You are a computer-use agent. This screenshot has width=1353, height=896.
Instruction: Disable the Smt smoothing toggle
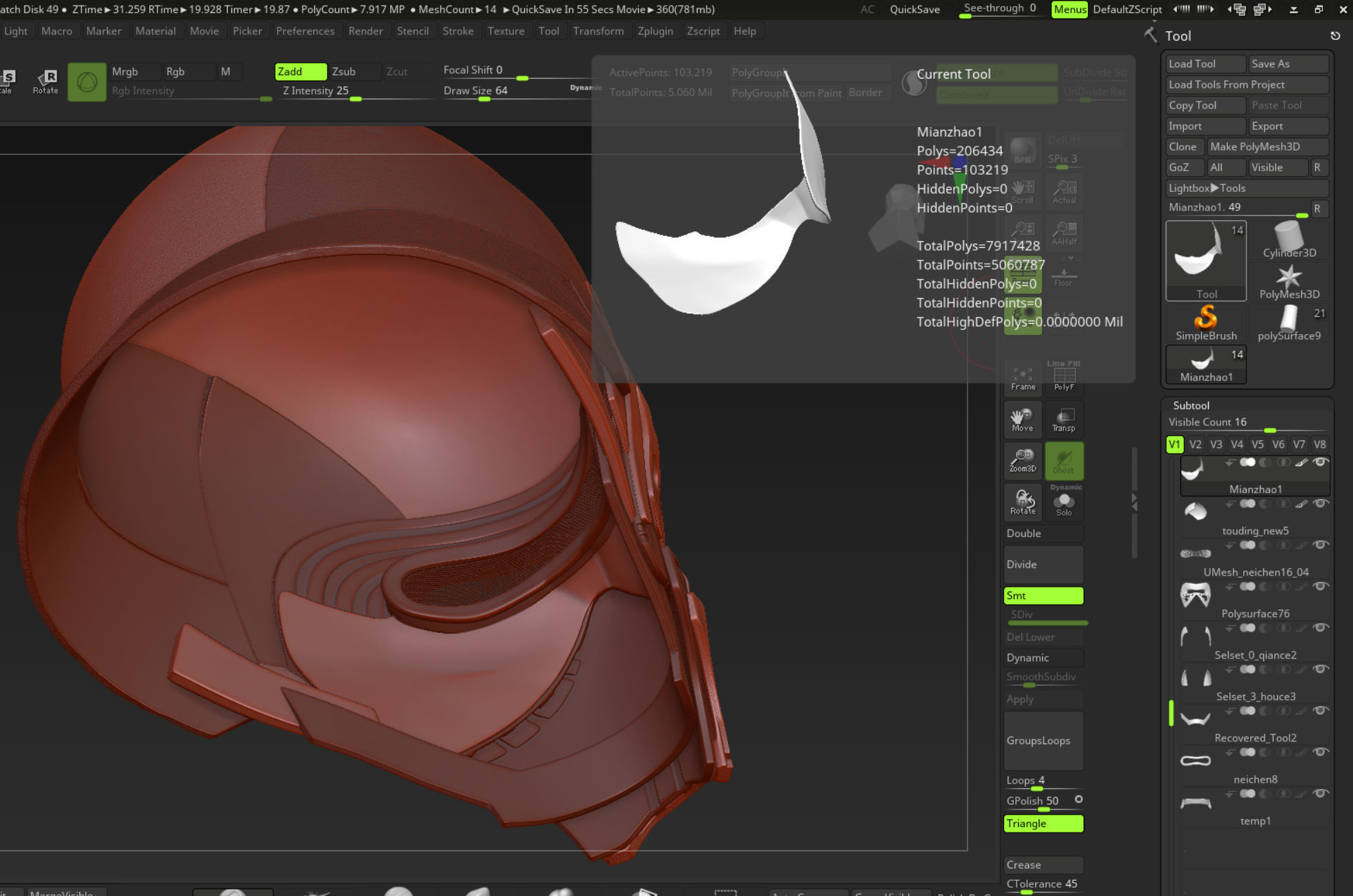(x=1043, y=595)
